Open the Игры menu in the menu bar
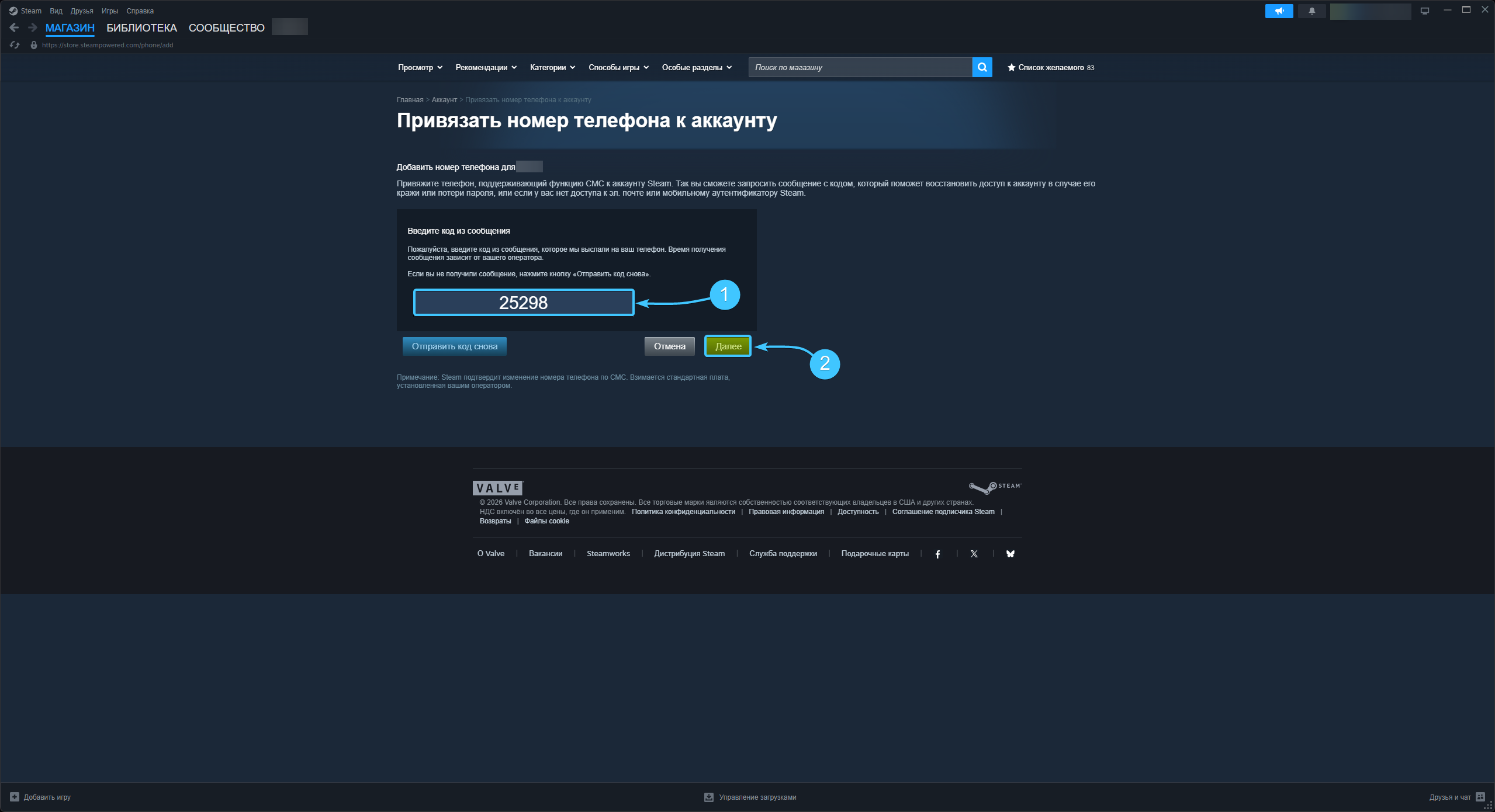This screenshot has width=1495, height=812. click(109, 11)
